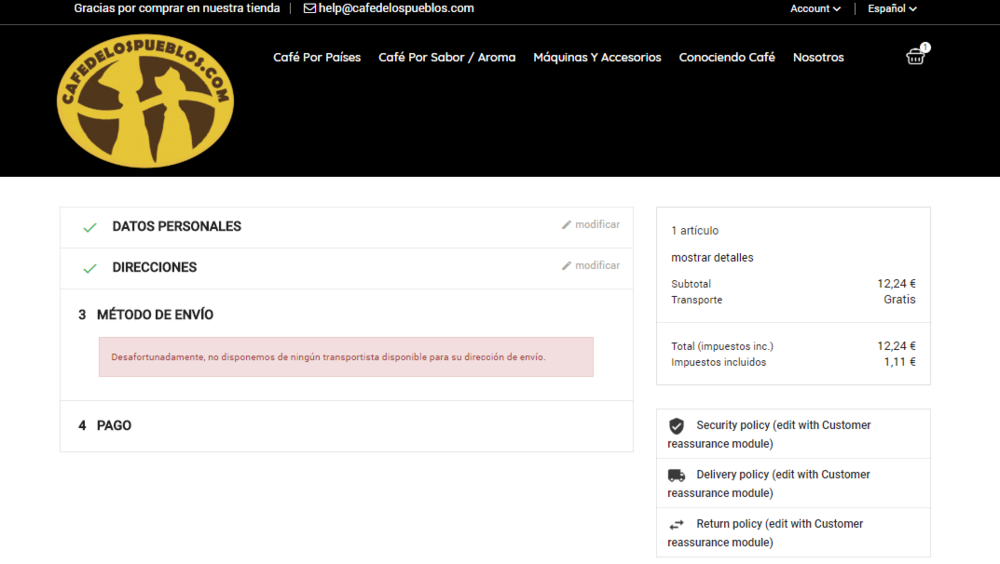
Task: Click the Impuestos incluidos label
Action: pyautogui.click(x=718, y=362)
